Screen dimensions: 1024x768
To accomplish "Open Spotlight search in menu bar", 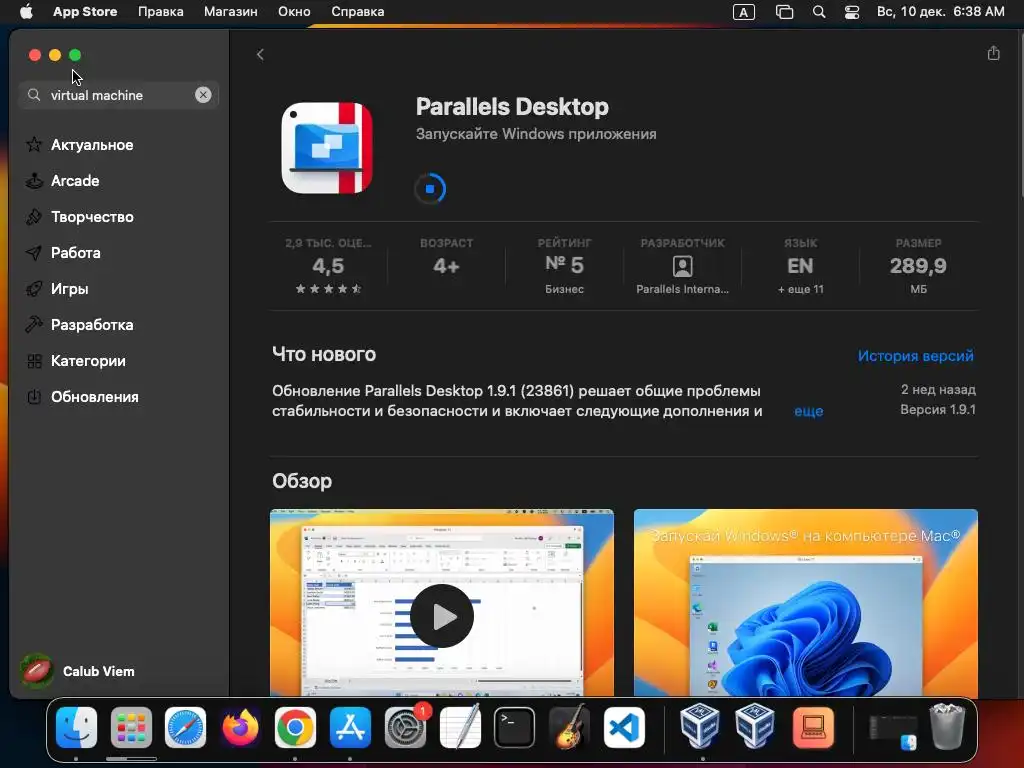I will (x=819, y=12).
